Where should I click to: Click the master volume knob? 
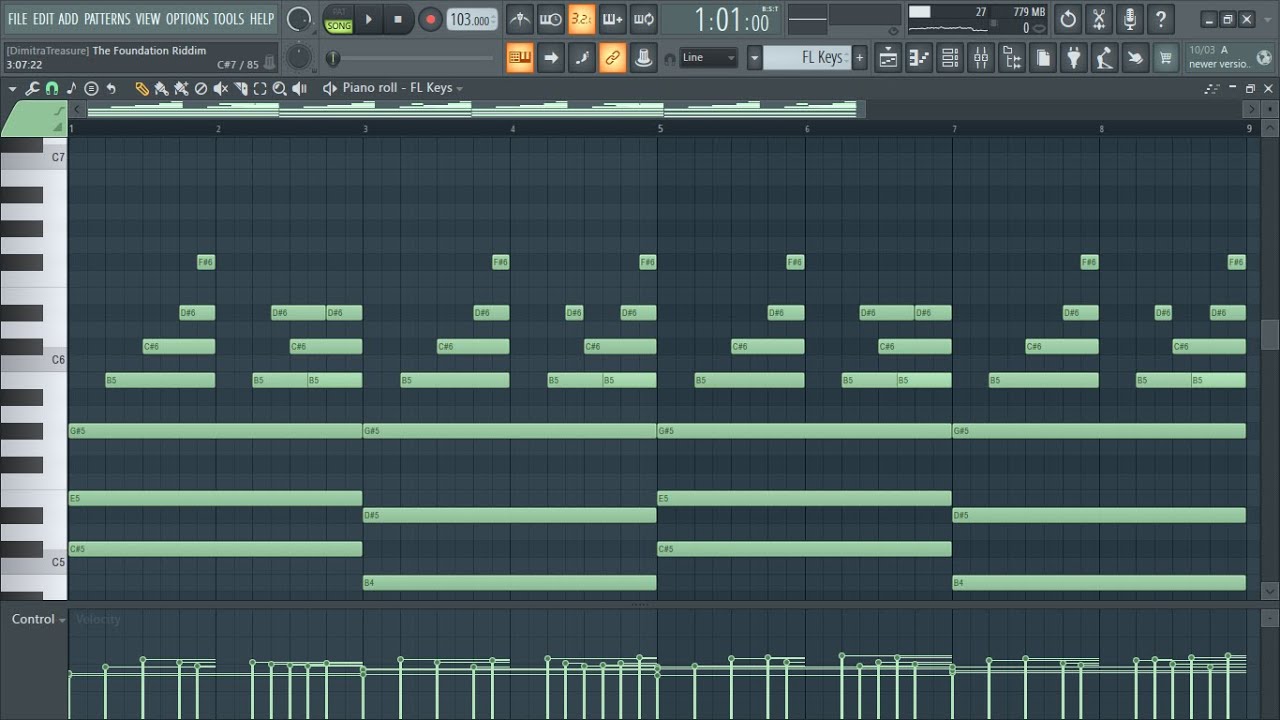pyautogui.click(x=298, y=19)
